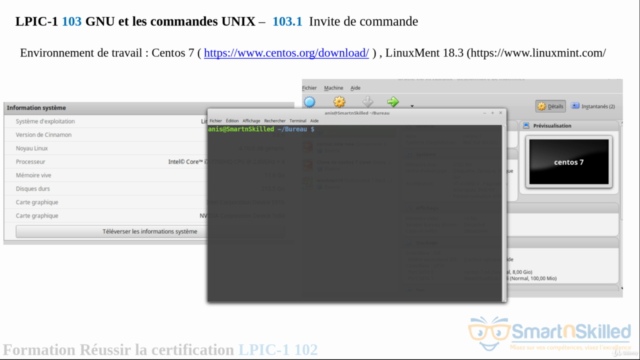Open the VirtualBox Aide menu

click(356, 88)
